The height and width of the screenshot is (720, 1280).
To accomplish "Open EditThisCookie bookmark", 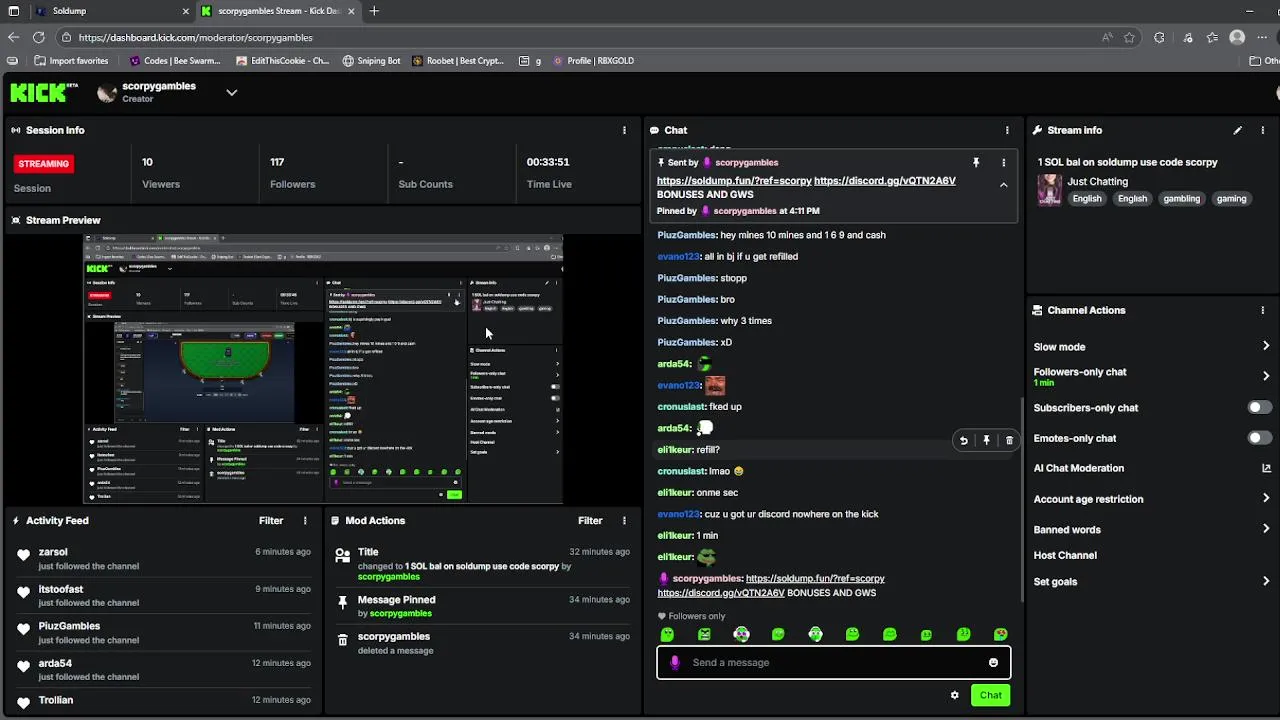I will (x=282, y=60).
